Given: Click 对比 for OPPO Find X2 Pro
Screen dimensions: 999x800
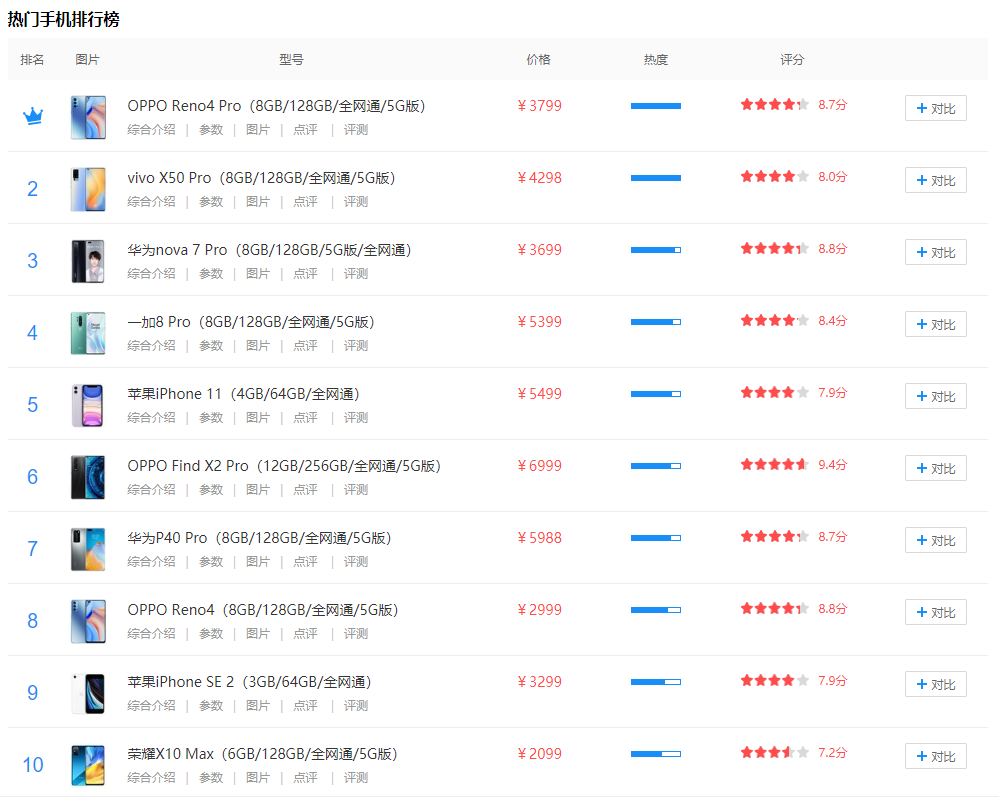Looking at the screenshot, I should point(935,468).
